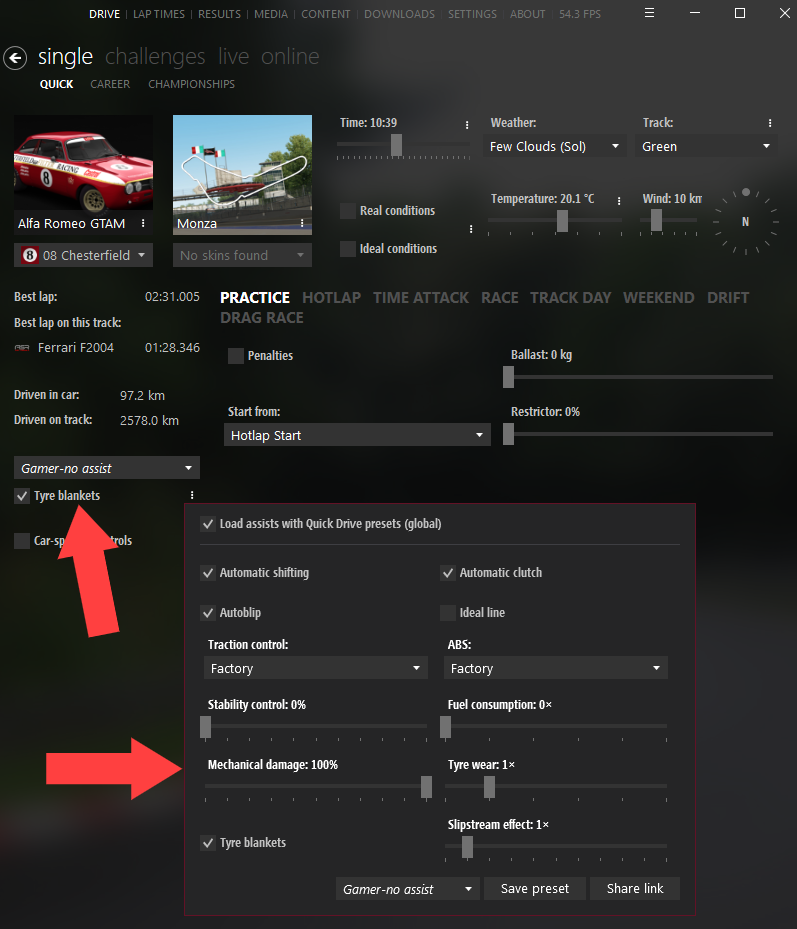Enable the Ideal line checkbox
Screen dimensions: 797x929
click(x=448, y=613)
